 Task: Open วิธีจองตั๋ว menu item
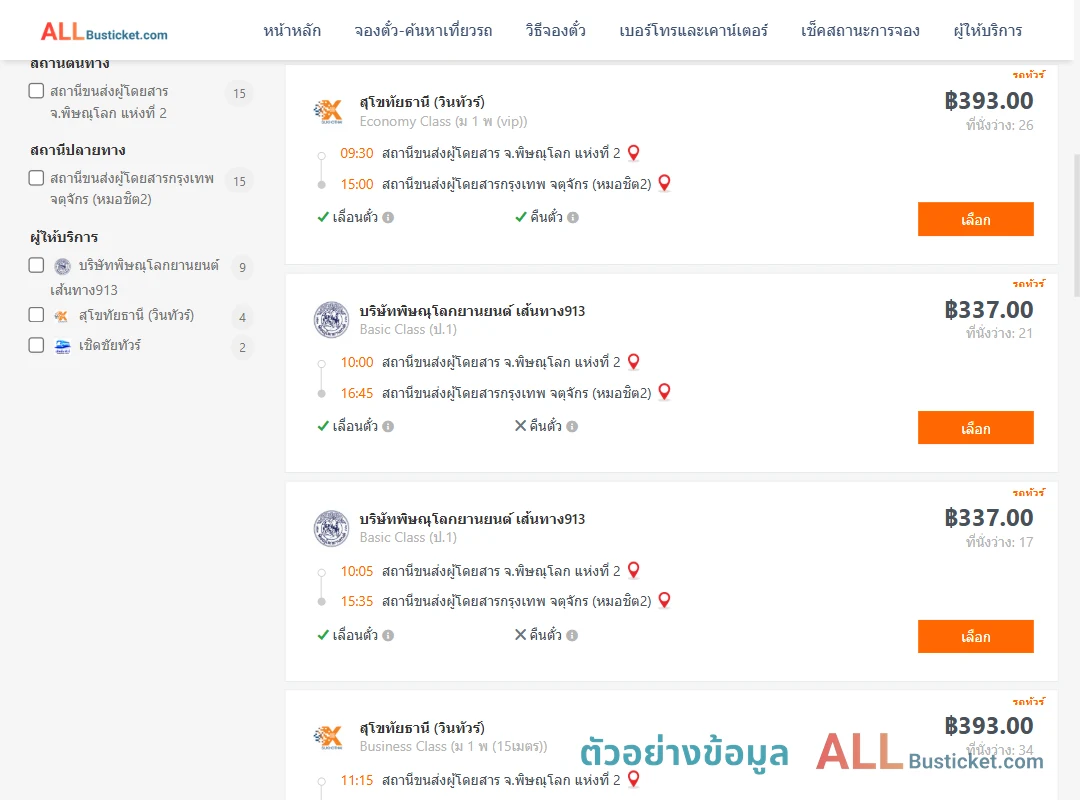tap(555, 30)
